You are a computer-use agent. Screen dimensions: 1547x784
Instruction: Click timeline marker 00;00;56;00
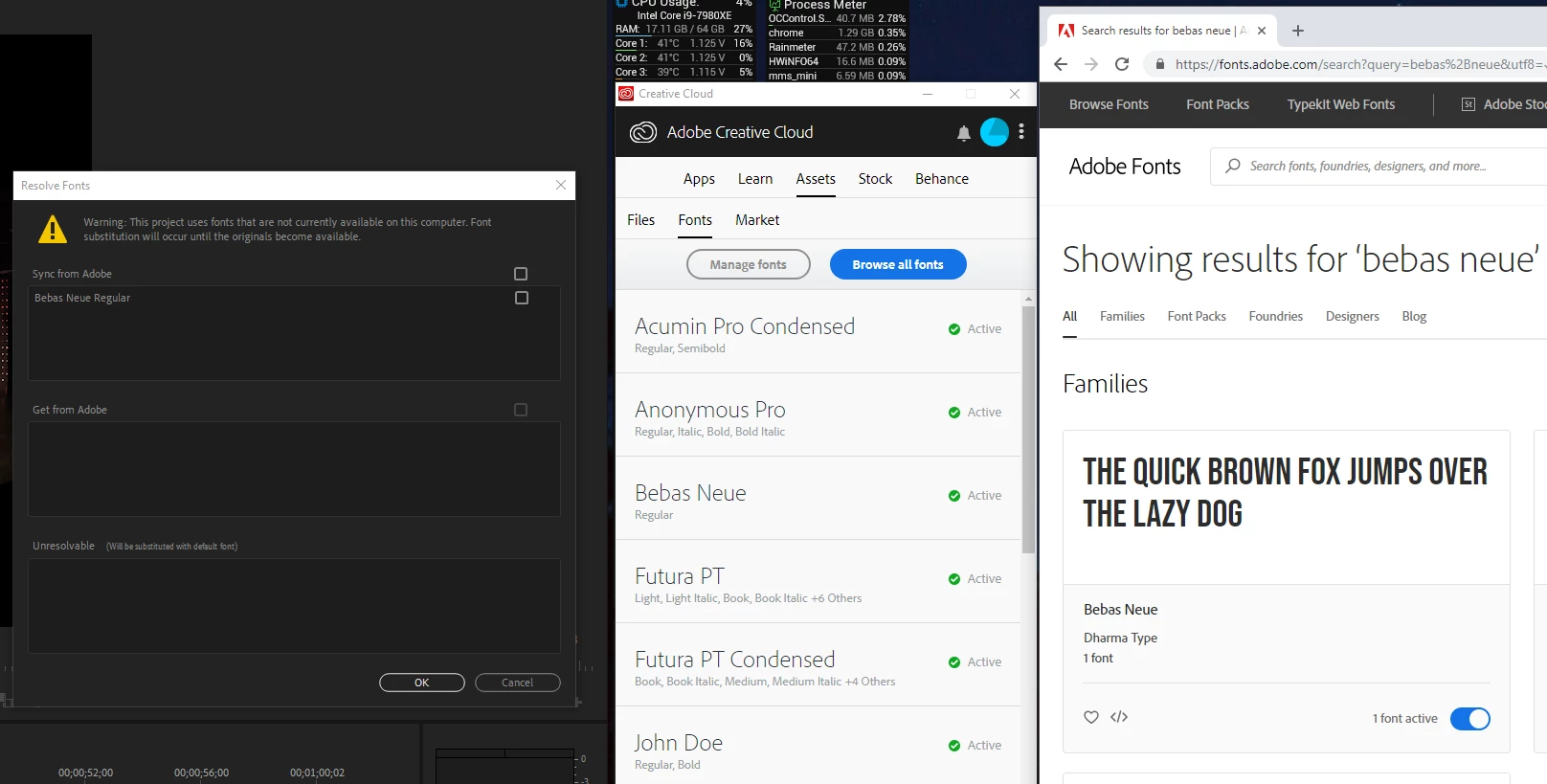[201, 773]
